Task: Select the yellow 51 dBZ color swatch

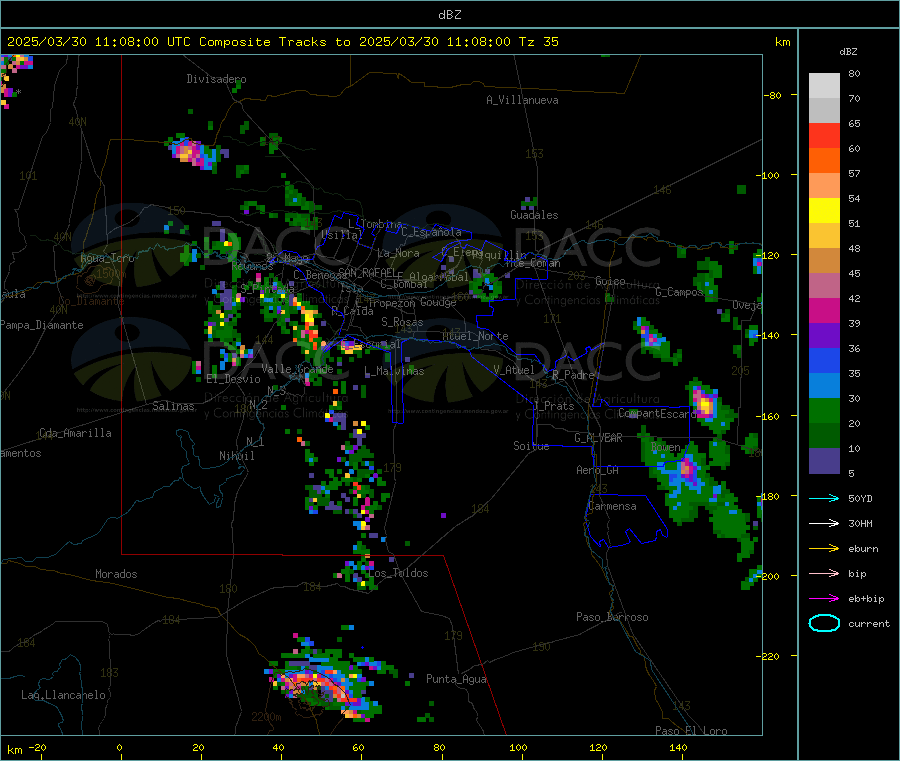Action: tap(824, 211)
